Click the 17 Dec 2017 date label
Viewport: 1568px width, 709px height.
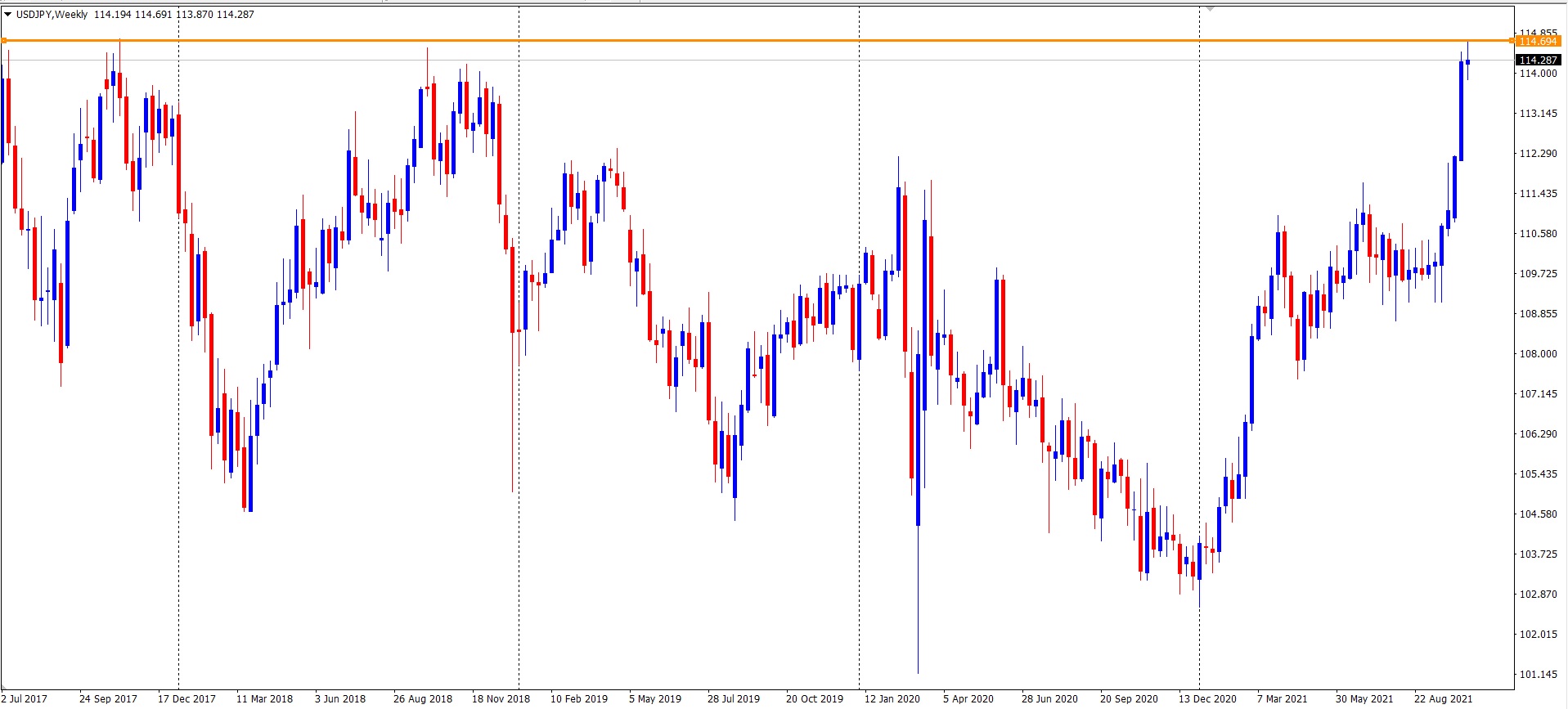tap(186, 698)
